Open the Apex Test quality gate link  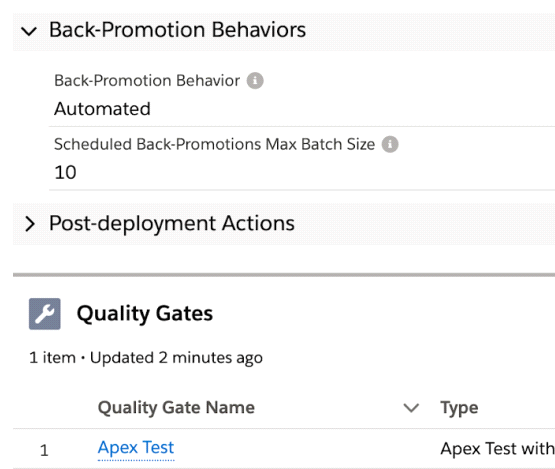[x=136, y=447]
